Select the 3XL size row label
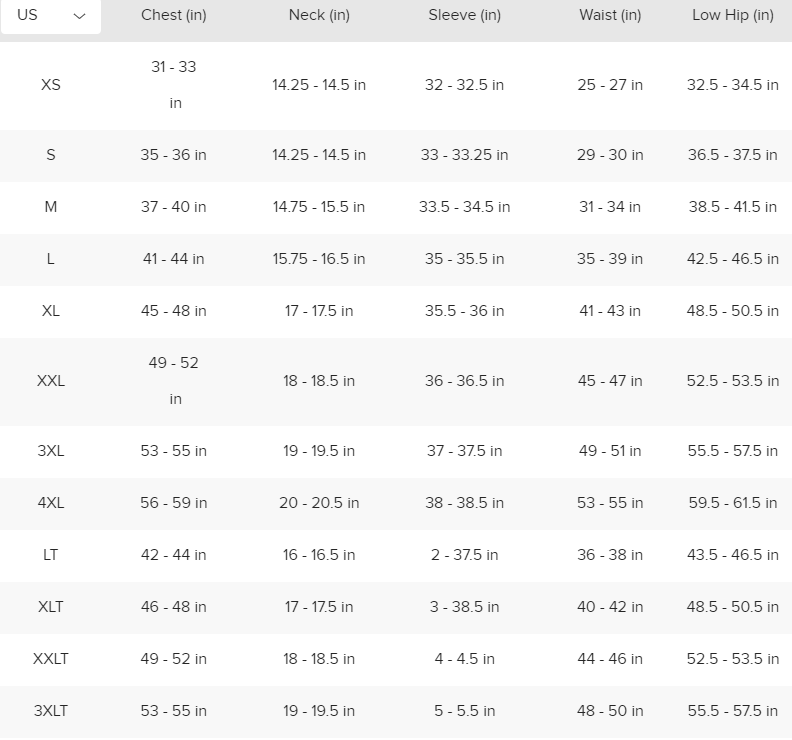This screenshot has width=792, height=740. pos(51,451)
